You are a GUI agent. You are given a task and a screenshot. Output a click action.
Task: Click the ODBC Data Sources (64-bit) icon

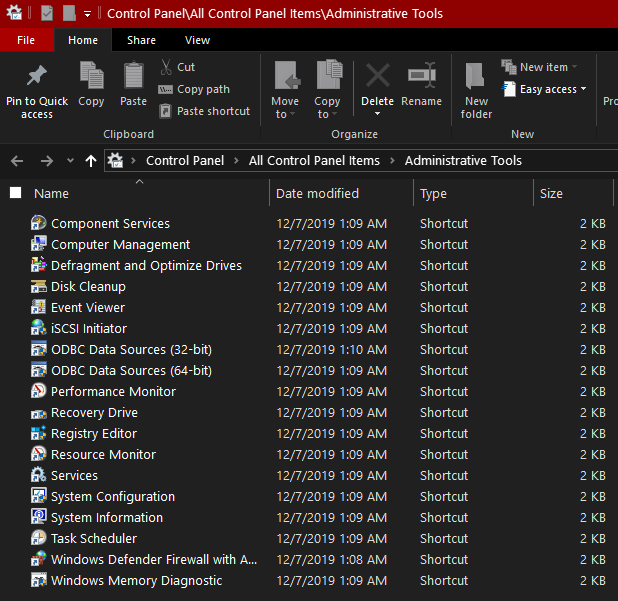[39, 370]
